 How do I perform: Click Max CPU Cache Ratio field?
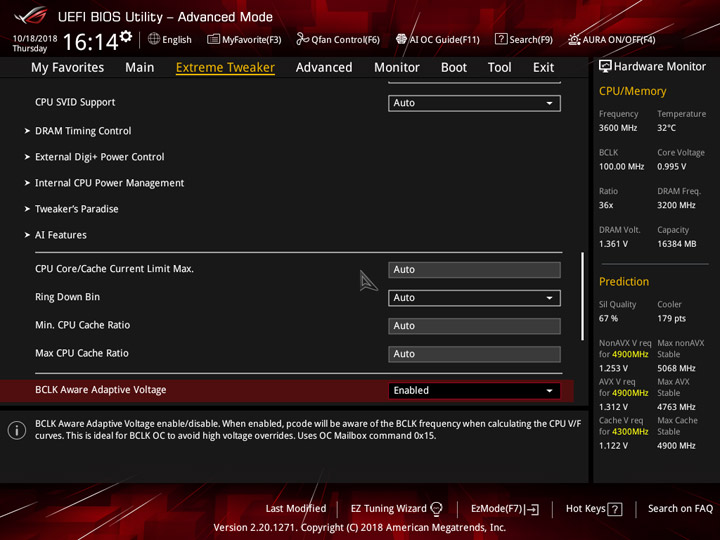point(474,354)
